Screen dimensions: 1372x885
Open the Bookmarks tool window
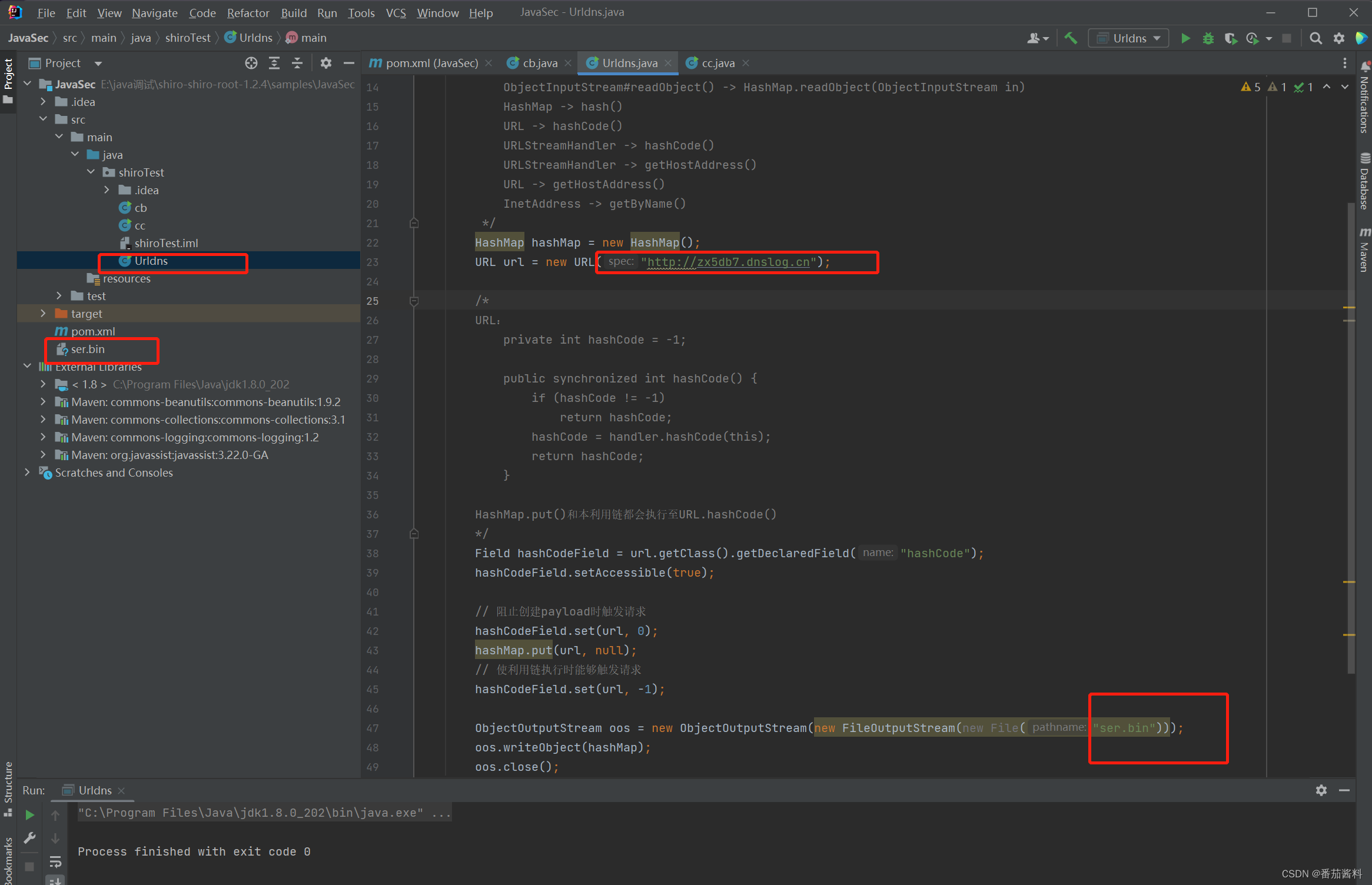[x=8, y=860]
